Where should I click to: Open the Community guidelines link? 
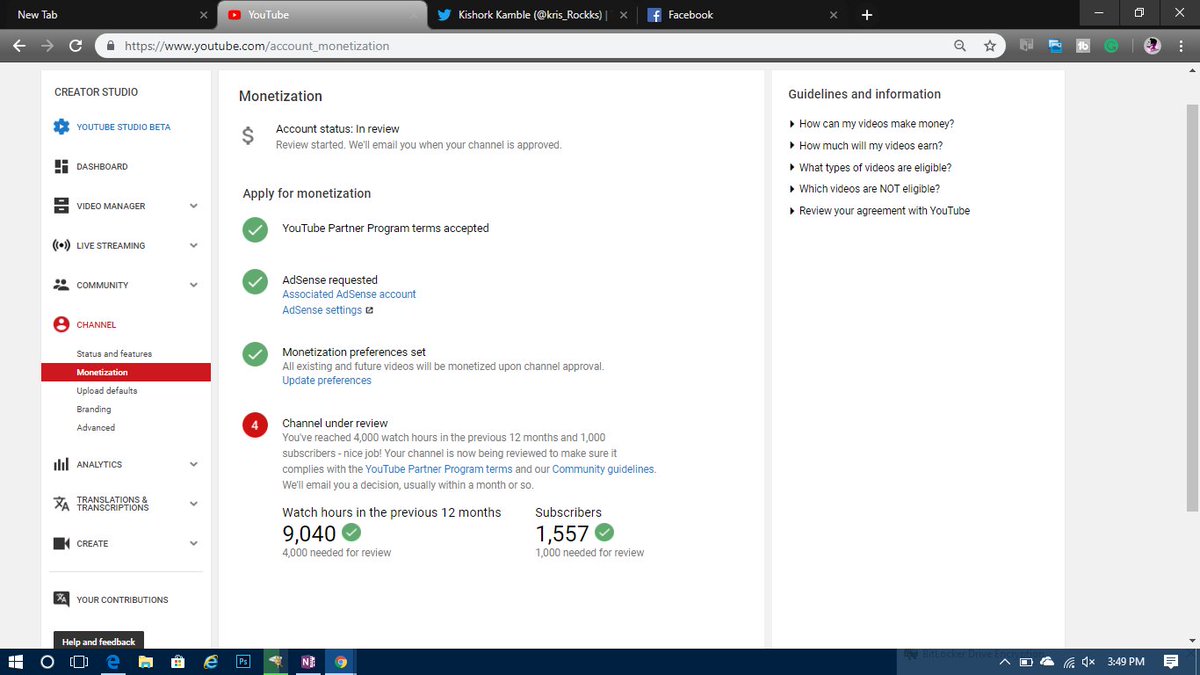tap(603, 469)
